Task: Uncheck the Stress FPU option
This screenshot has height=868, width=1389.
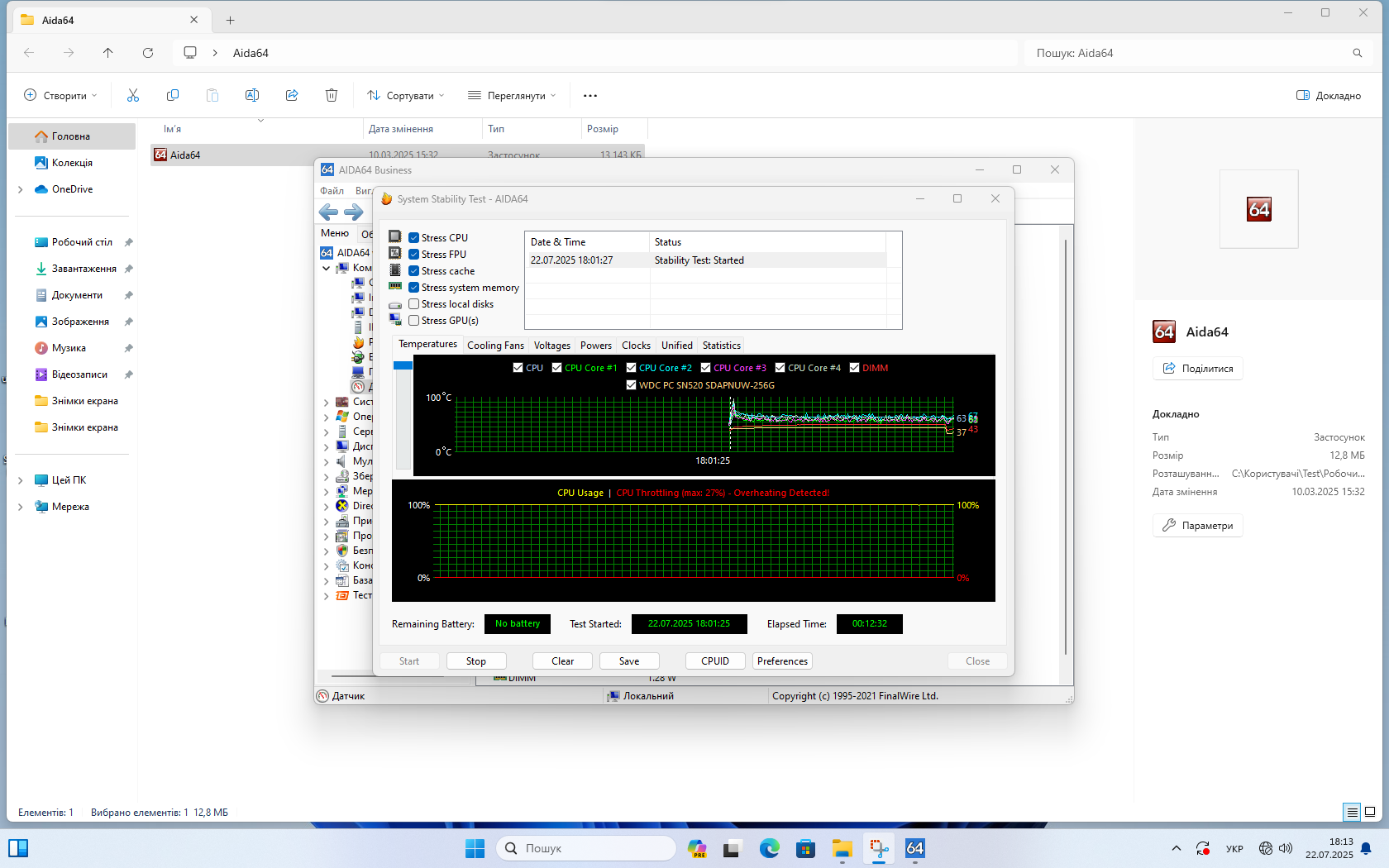Action: click(x=414, y=255)
